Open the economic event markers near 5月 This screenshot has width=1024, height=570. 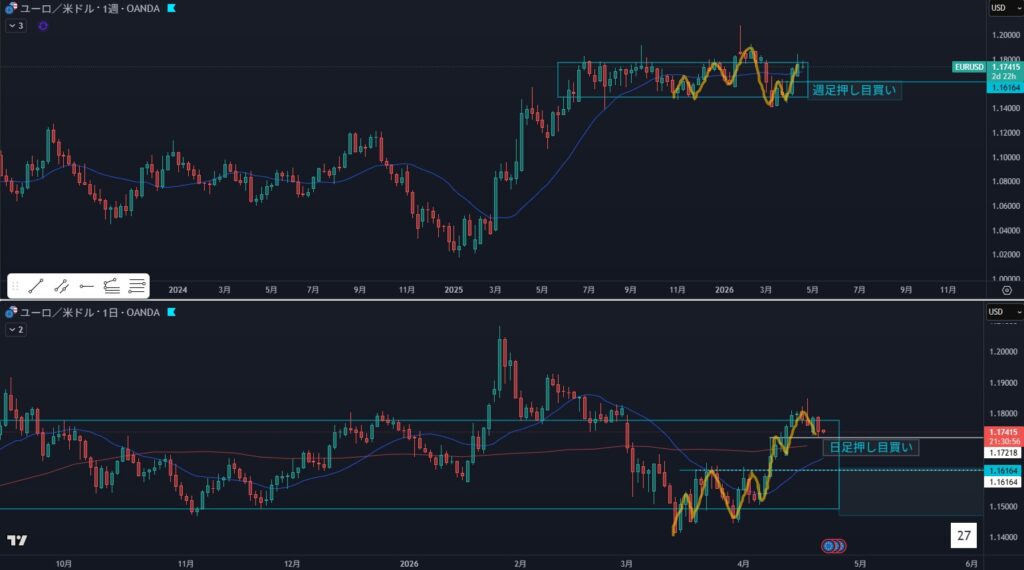833,546
